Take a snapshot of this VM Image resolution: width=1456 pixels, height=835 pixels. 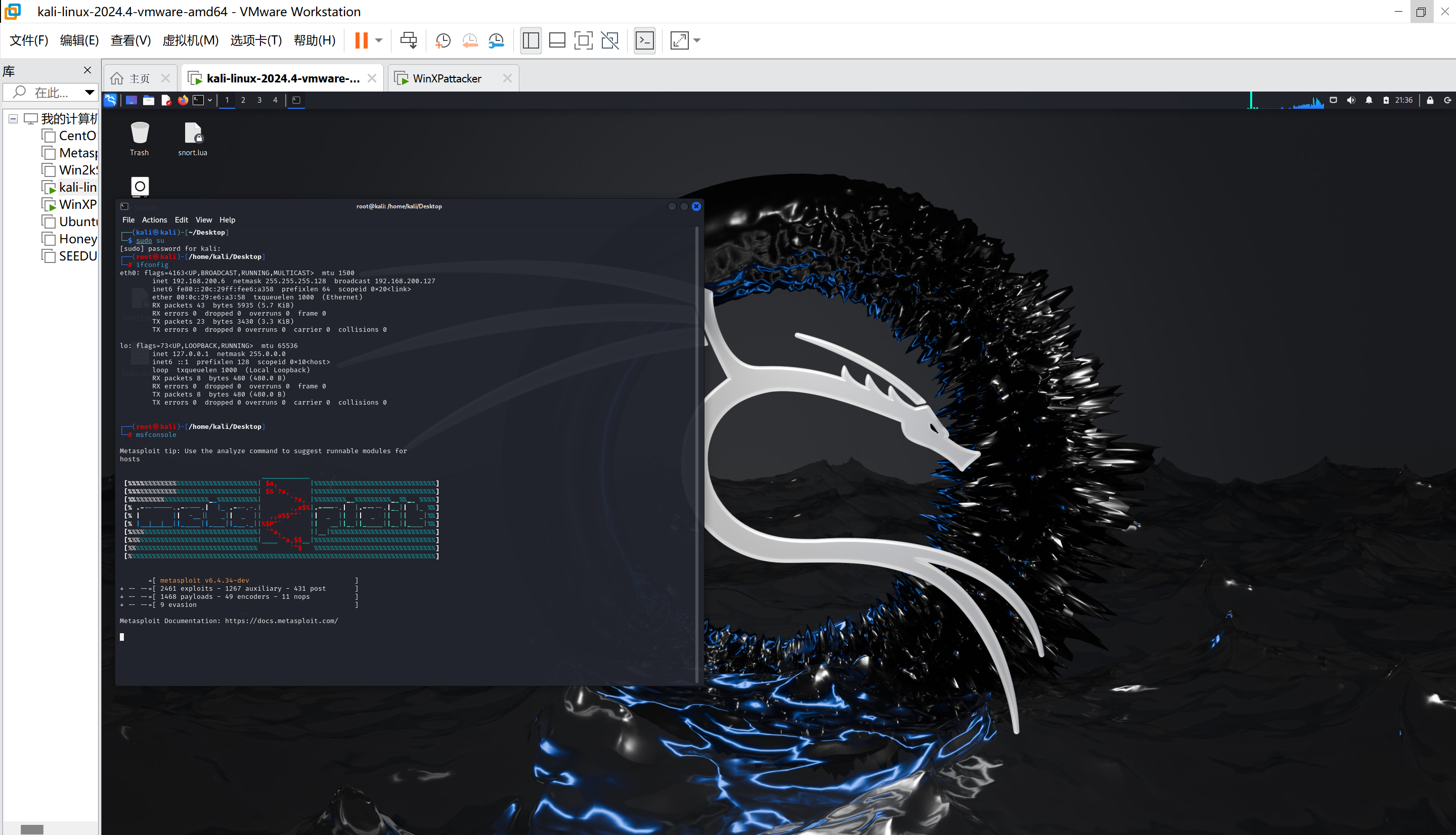click(x=443, y=40)
